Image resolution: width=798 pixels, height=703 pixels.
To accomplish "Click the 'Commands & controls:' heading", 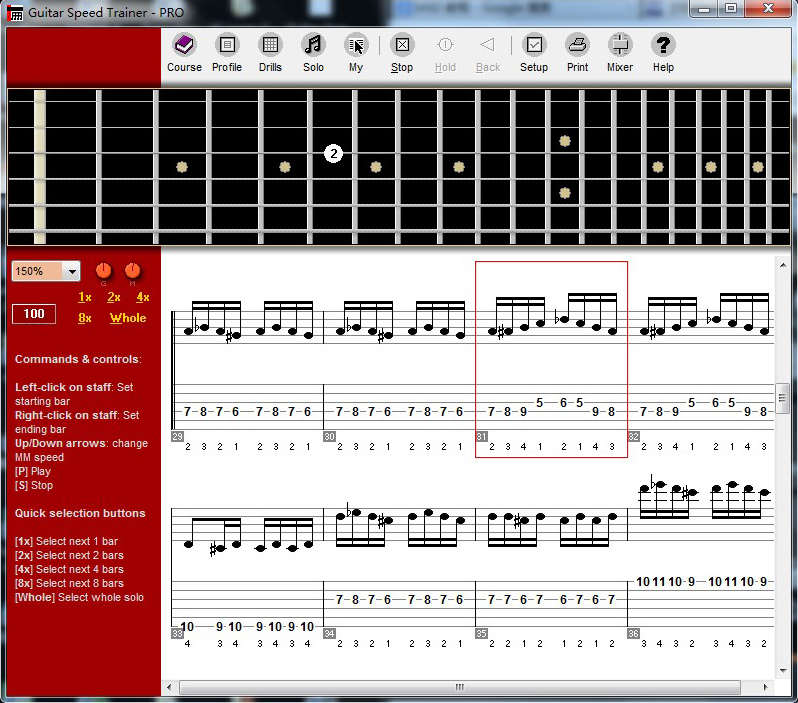I will (x=78, y=359).
